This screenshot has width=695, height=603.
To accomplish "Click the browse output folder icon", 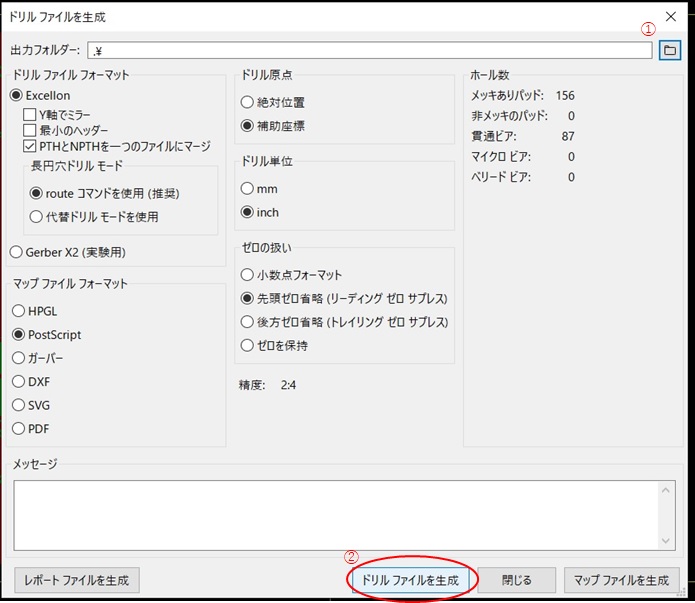I will [669, 50].
